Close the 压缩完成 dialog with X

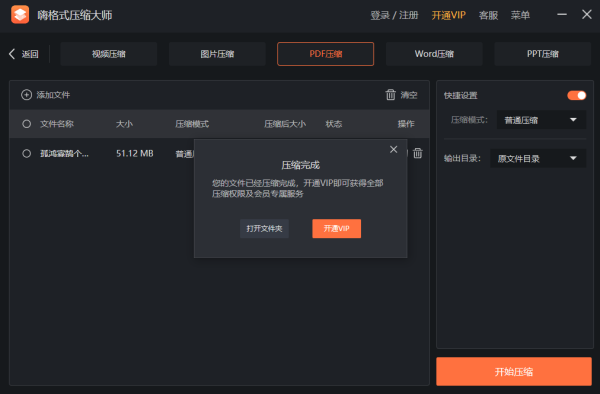393,150
